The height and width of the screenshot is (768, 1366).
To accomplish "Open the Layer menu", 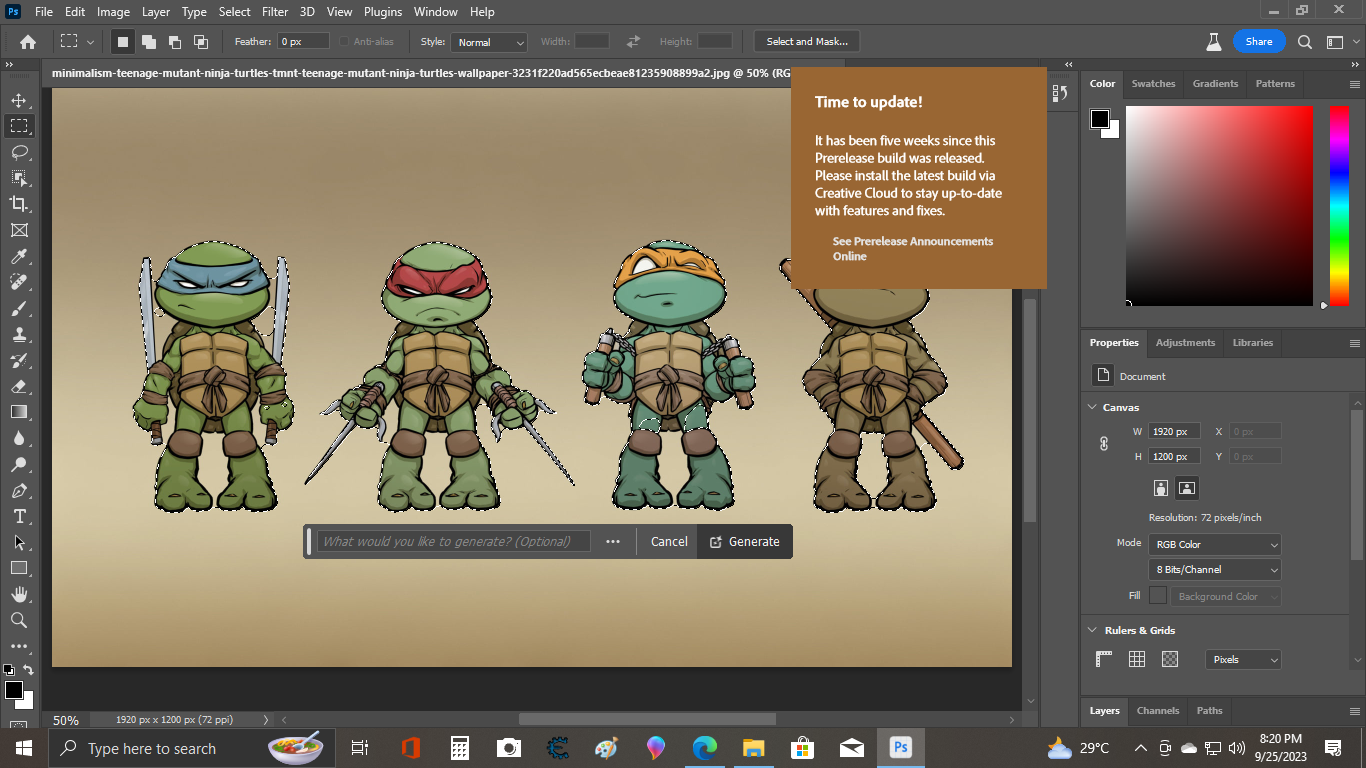I will 156,12.
